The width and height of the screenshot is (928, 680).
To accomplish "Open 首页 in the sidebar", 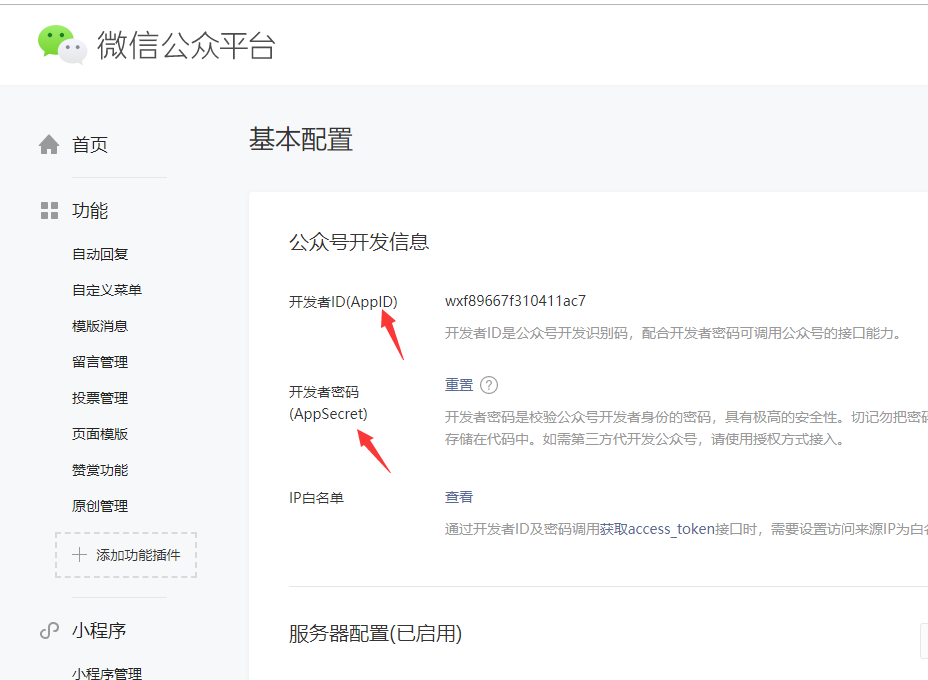I will [x=90, y=145].
